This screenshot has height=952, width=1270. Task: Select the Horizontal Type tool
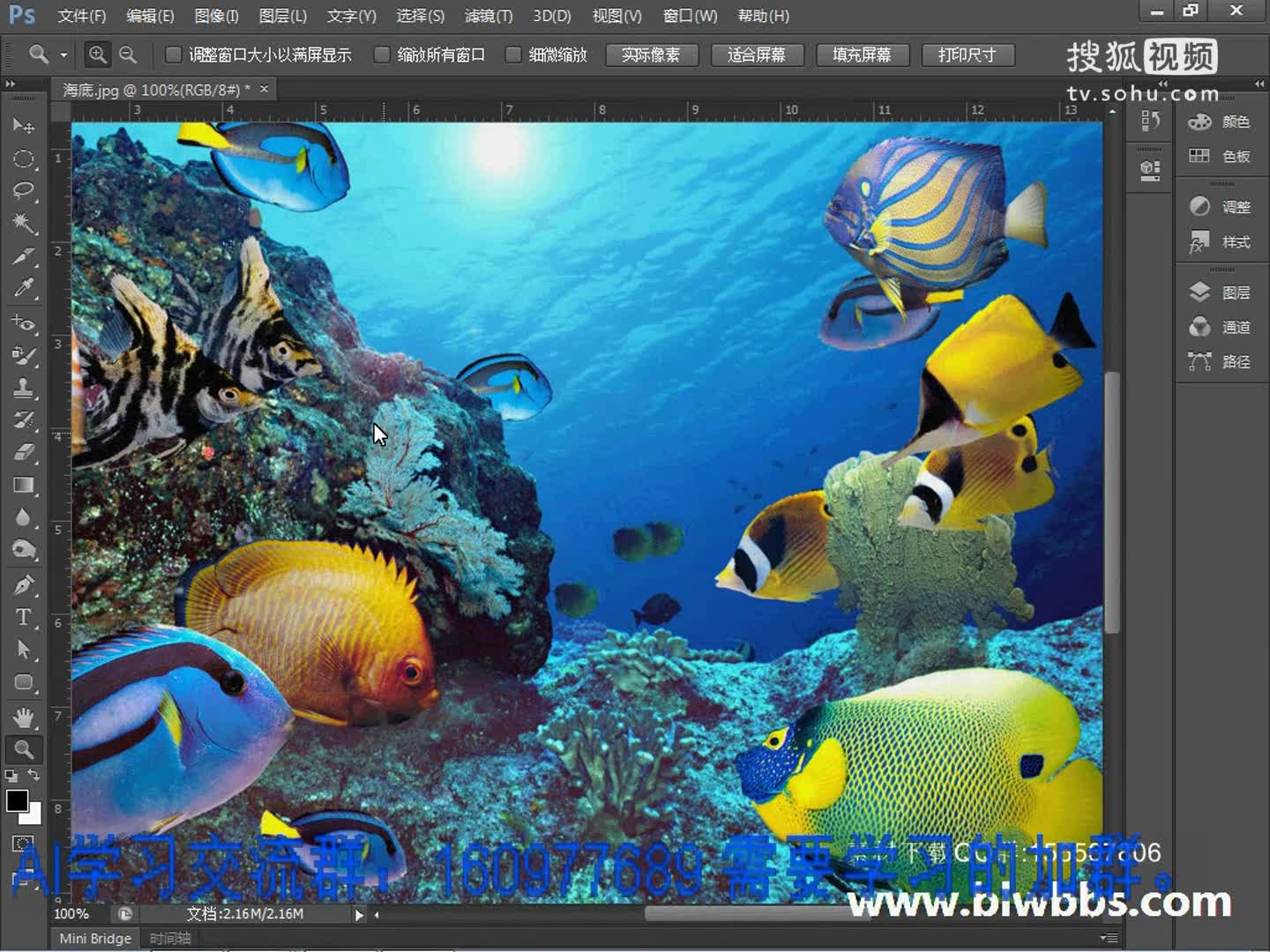coord(24,617)
